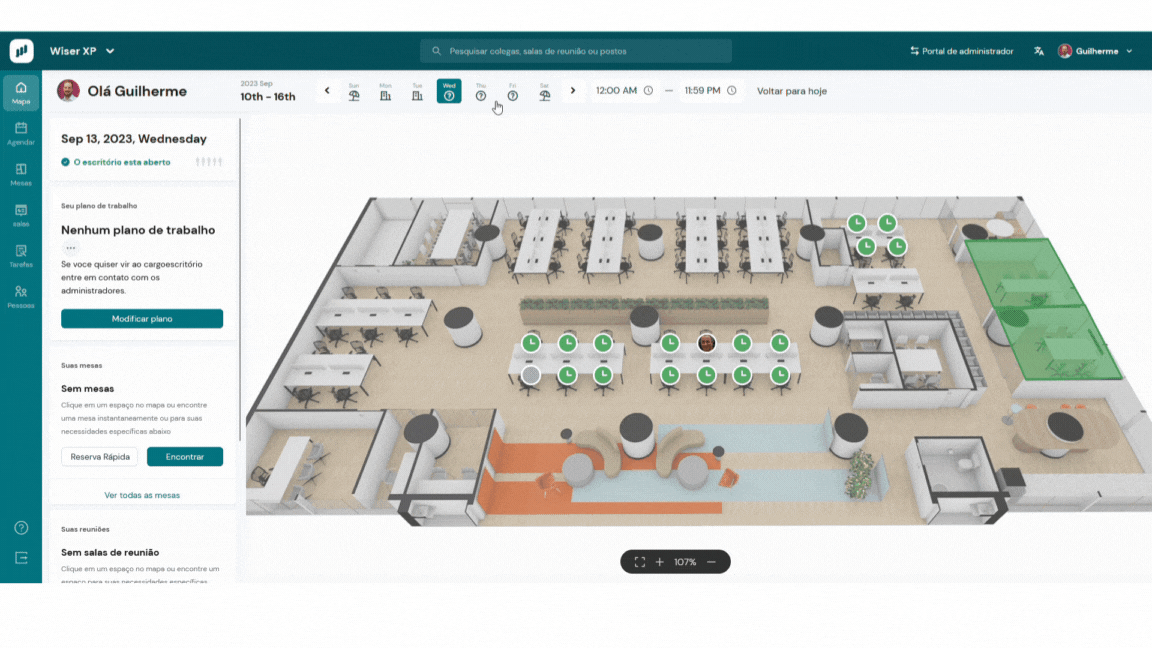Open the help question mark icon
This screenshot has width=1152, height=648.
[x=21, y=528]
